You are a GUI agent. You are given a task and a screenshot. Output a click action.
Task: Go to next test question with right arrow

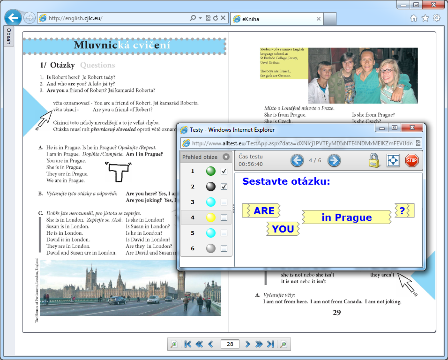tap(334, 160)
